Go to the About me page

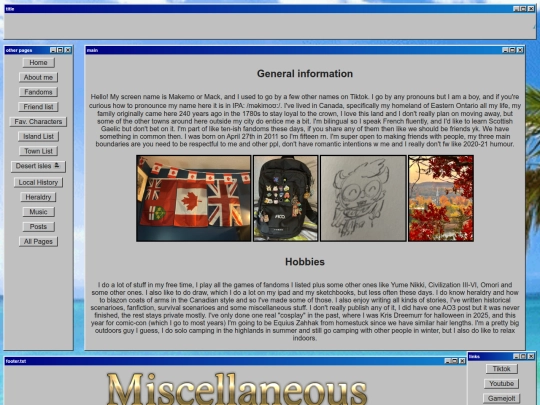[38, 77]
